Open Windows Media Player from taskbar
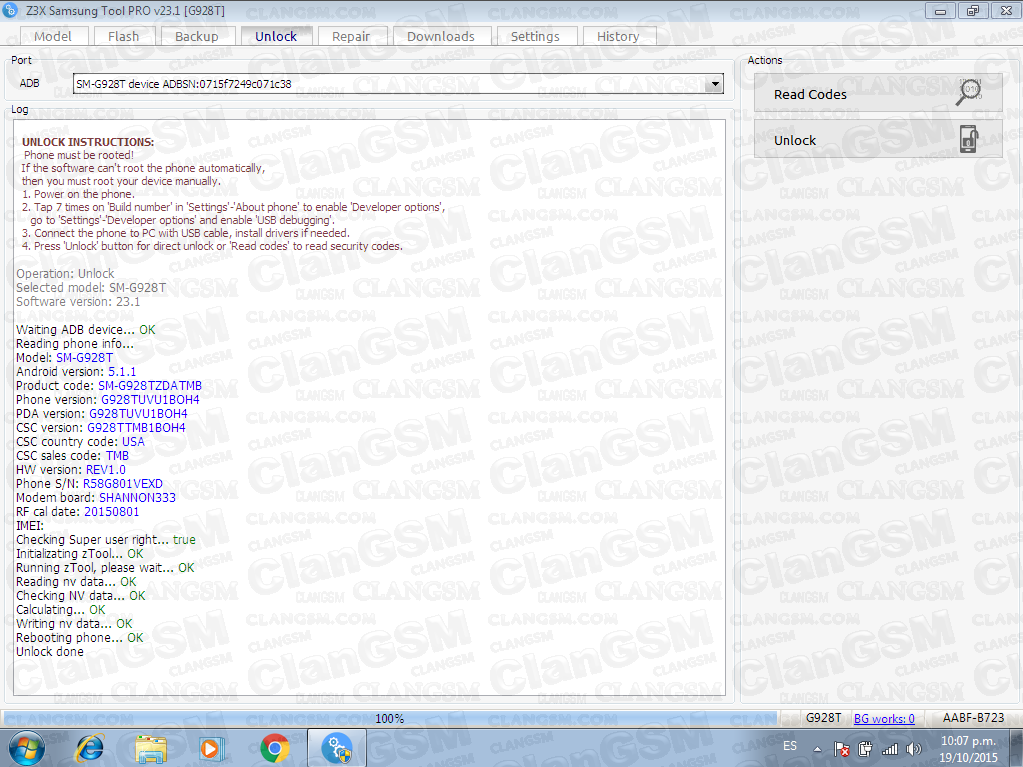Screen dimensions: 1023x767 click(210, 748)
